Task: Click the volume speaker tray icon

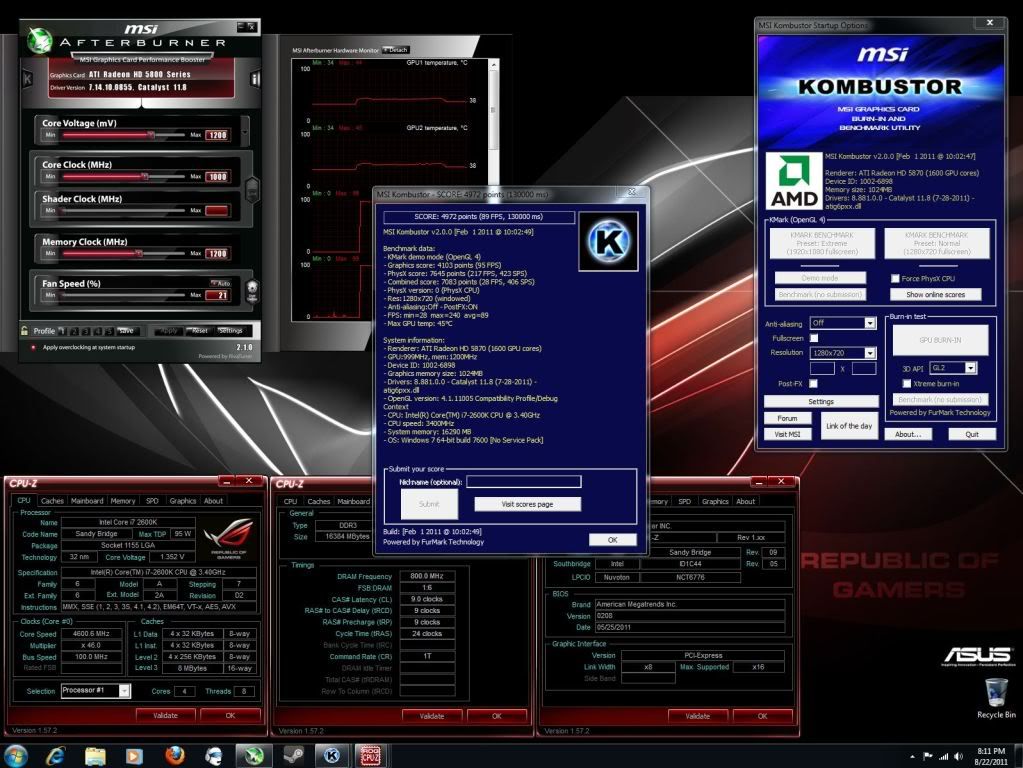Action: tap(958, 756)
